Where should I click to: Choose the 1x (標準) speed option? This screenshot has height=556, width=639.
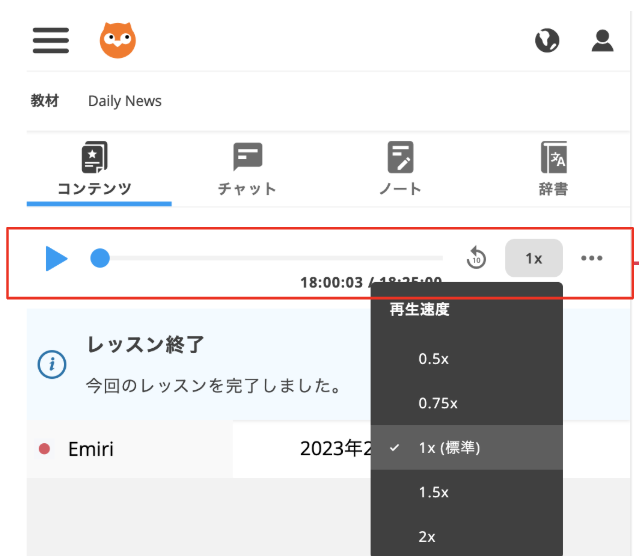click(x=449, y=448)
